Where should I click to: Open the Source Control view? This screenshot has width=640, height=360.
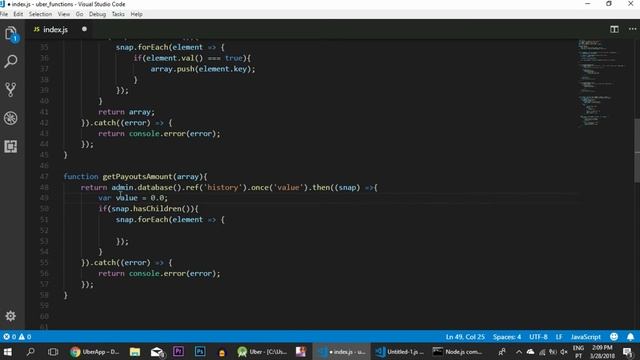click(x=11, y=89)
